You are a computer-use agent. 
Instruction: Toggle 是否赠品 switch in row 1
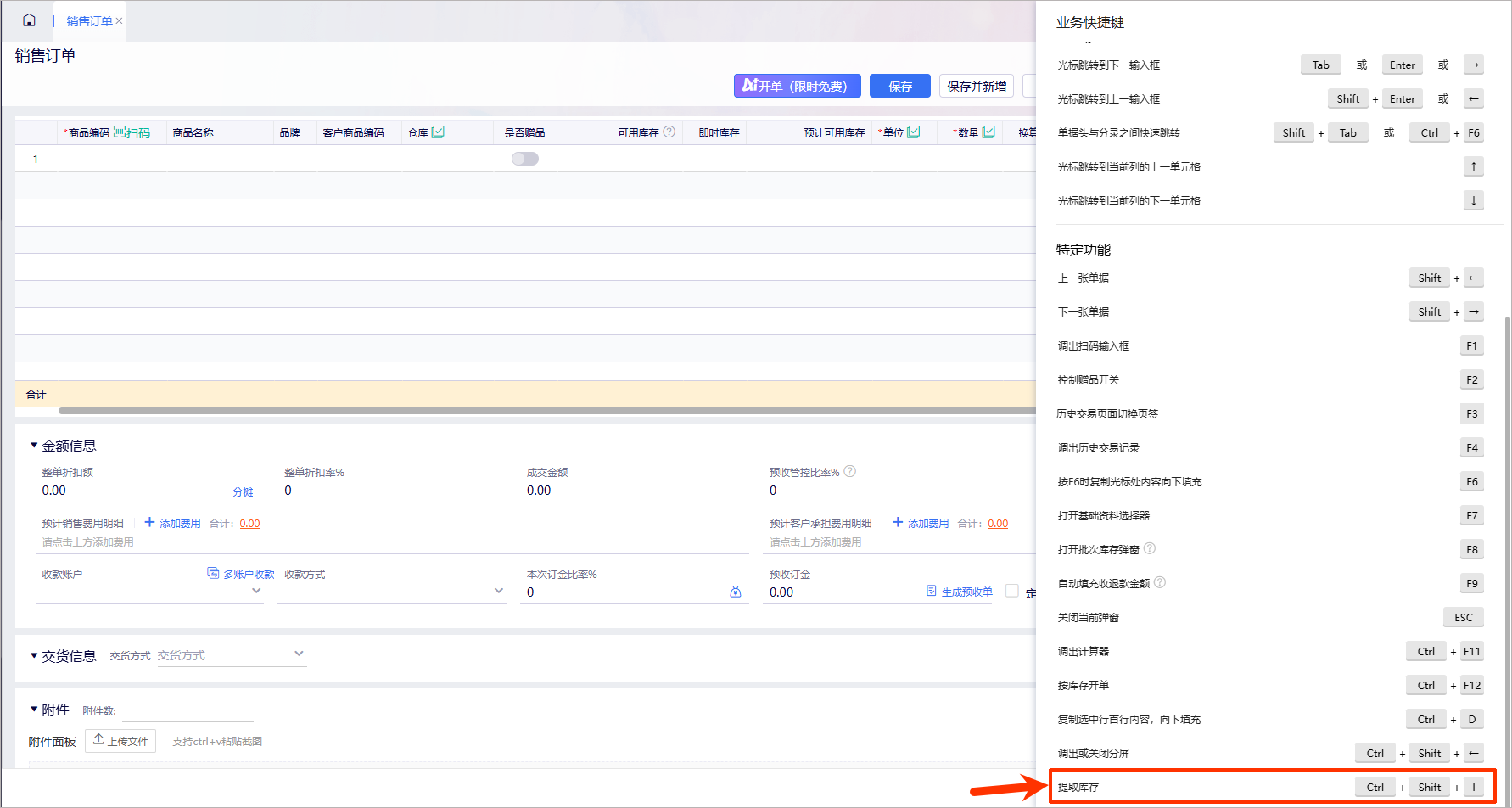coord(525,159)
